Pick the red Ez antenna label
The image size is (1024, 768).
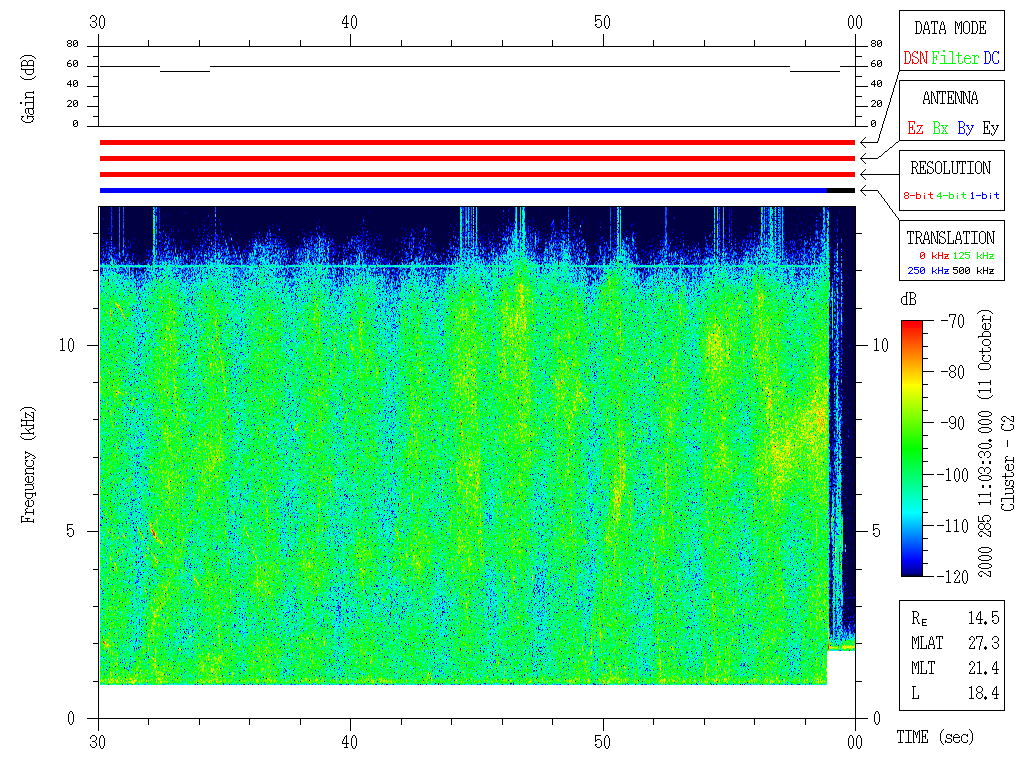pyautogui.click(x=916, y=128)
